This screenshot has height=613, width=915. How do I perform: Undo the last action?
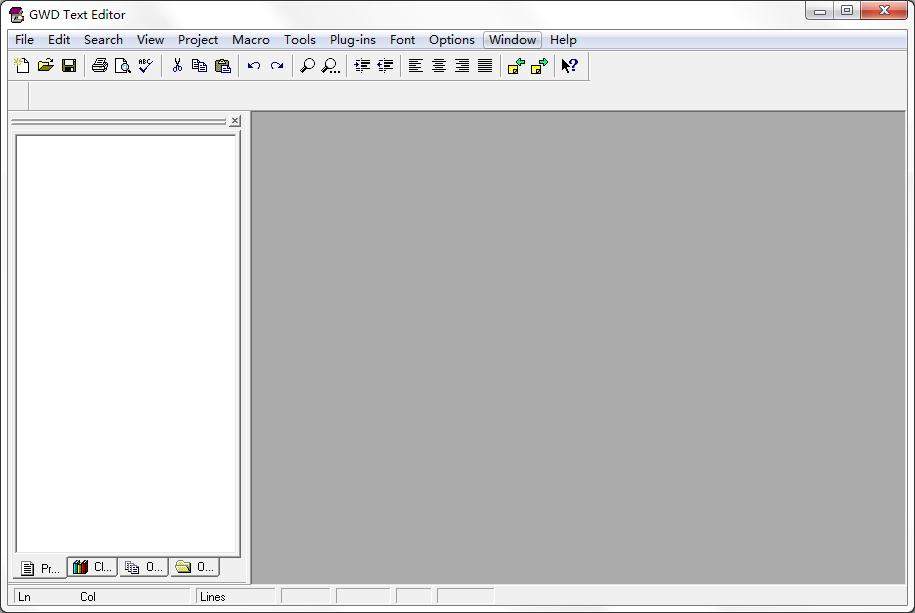click(253, 65)
